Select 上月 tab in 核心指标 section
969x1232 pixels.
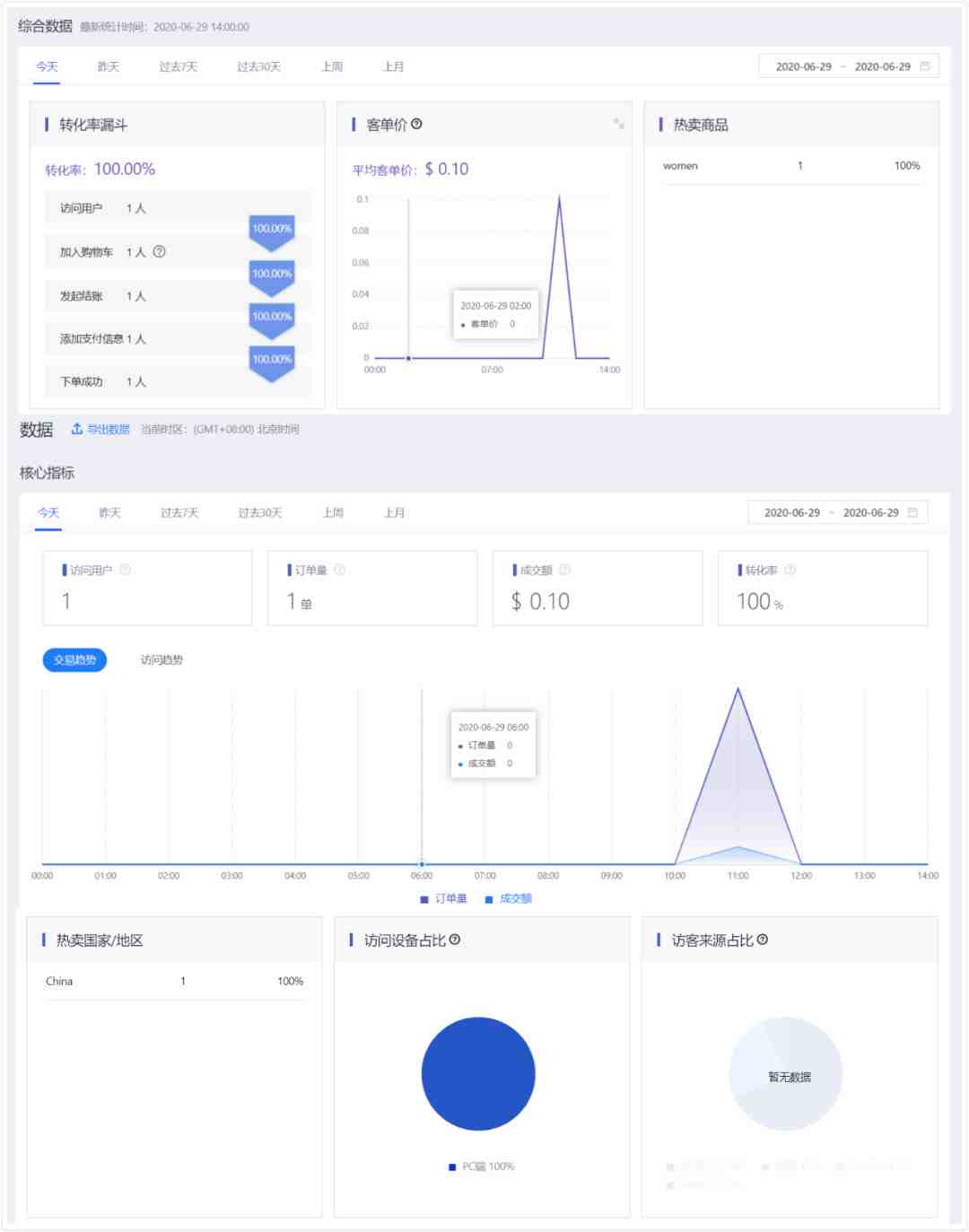pyautogui.click(x=395, y=512)
